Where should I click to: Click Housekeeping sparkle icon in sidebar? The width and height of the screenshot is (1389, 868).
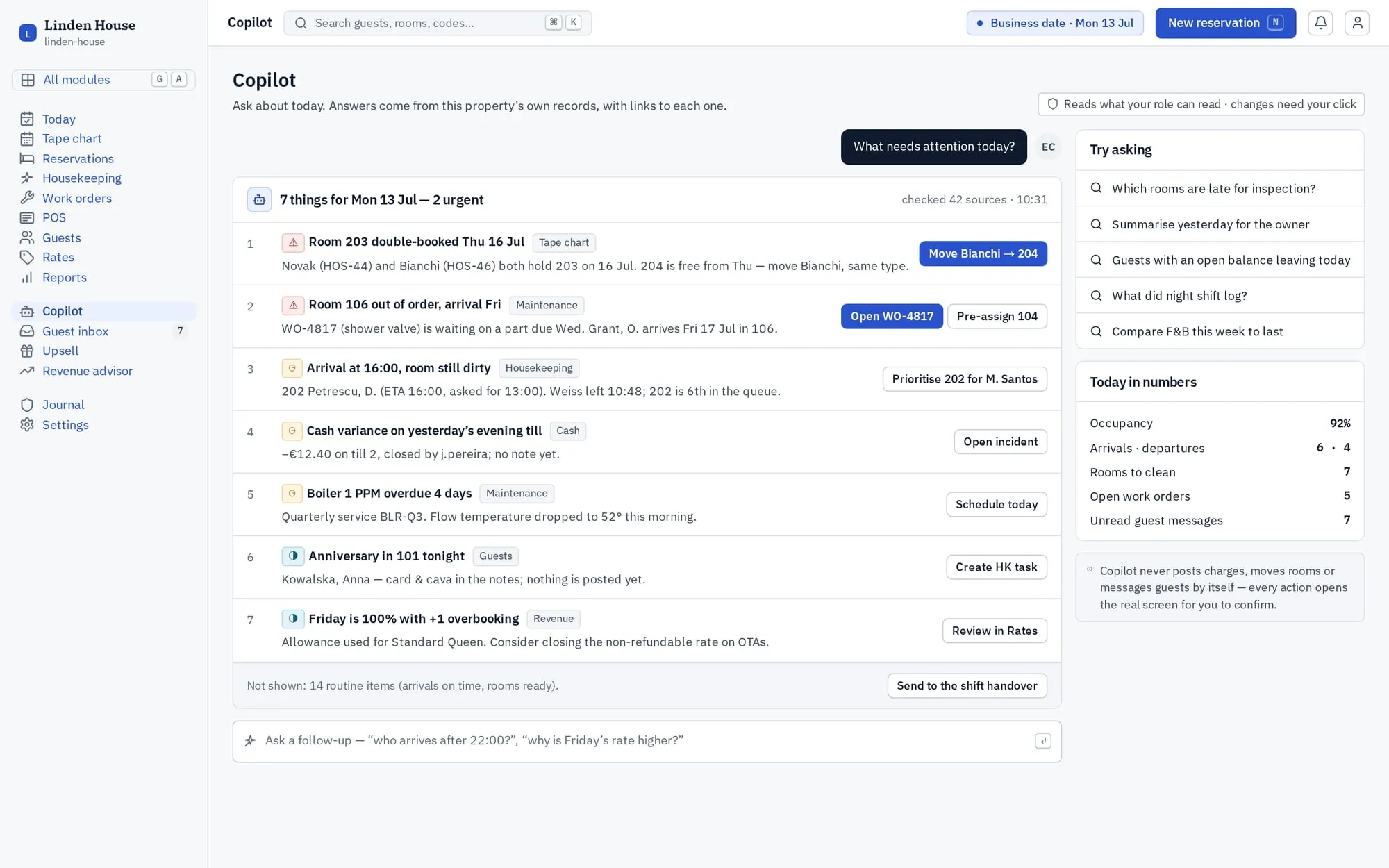coord(27,178)
